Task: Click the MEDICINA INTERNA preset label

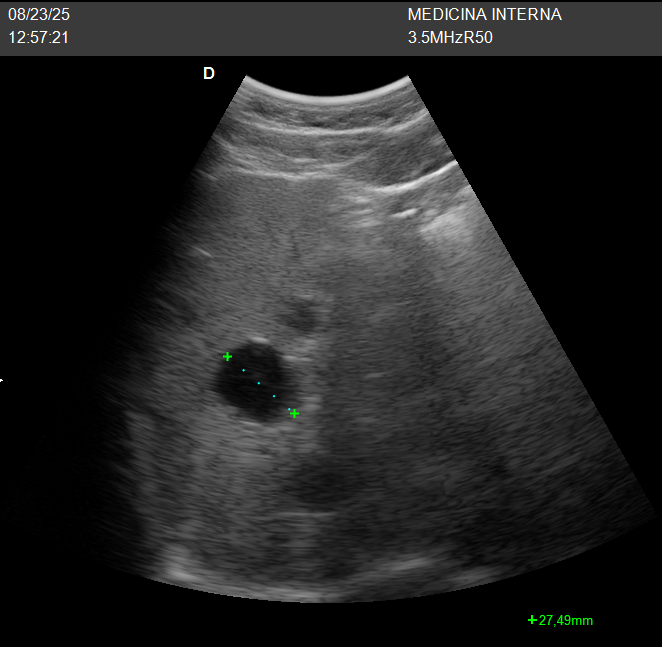Action: (485, 15)
